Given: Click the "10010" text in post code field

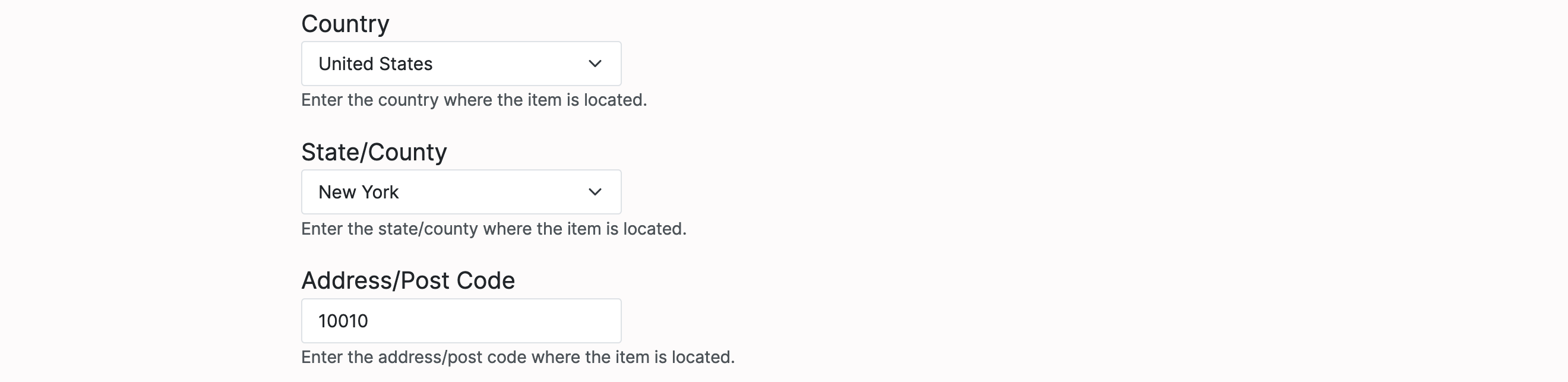Looking at the screenshot, I should click(x=343, y=321).
